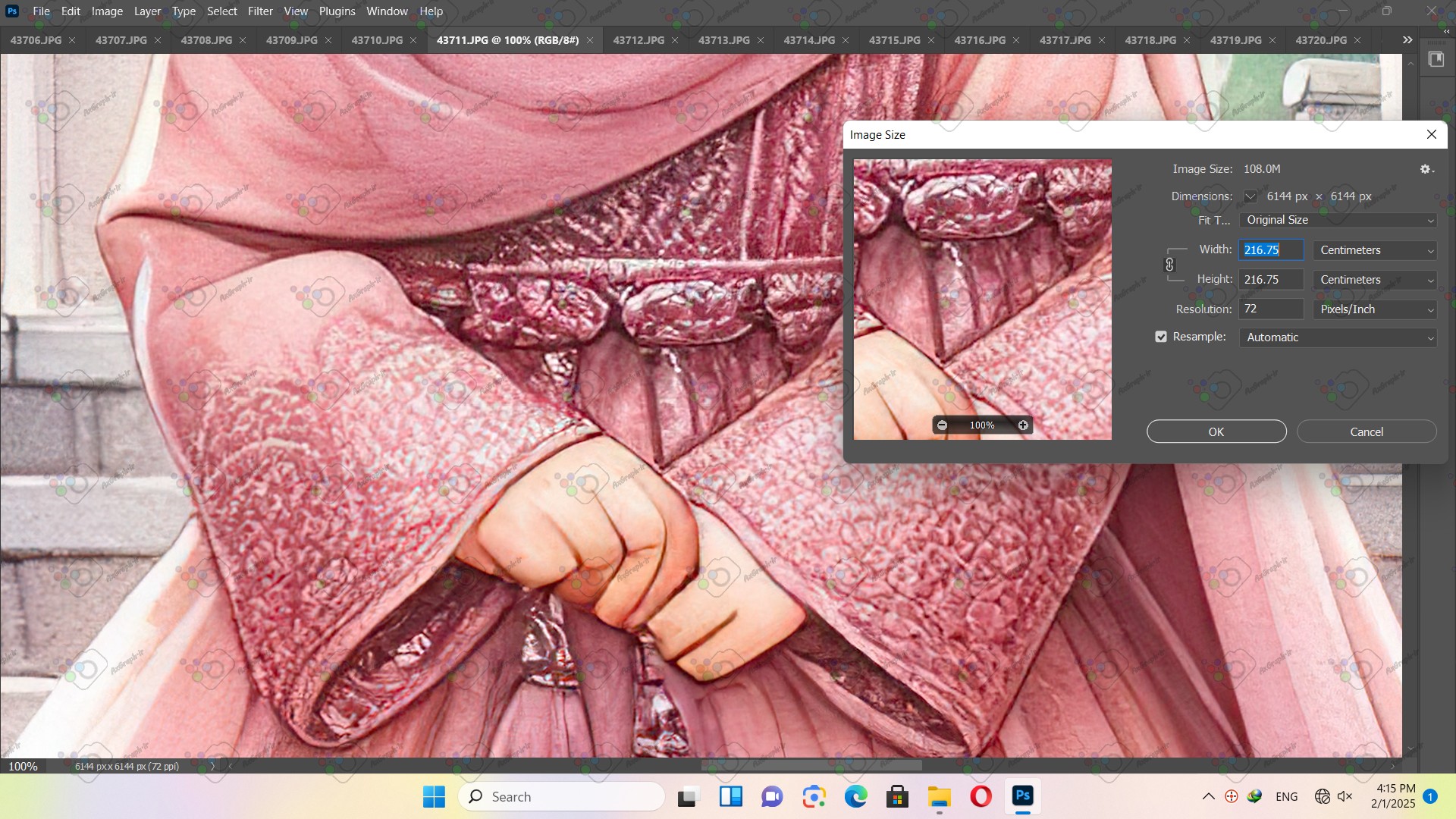Click the zoom percentage field in status bar

tap(23, 766)
